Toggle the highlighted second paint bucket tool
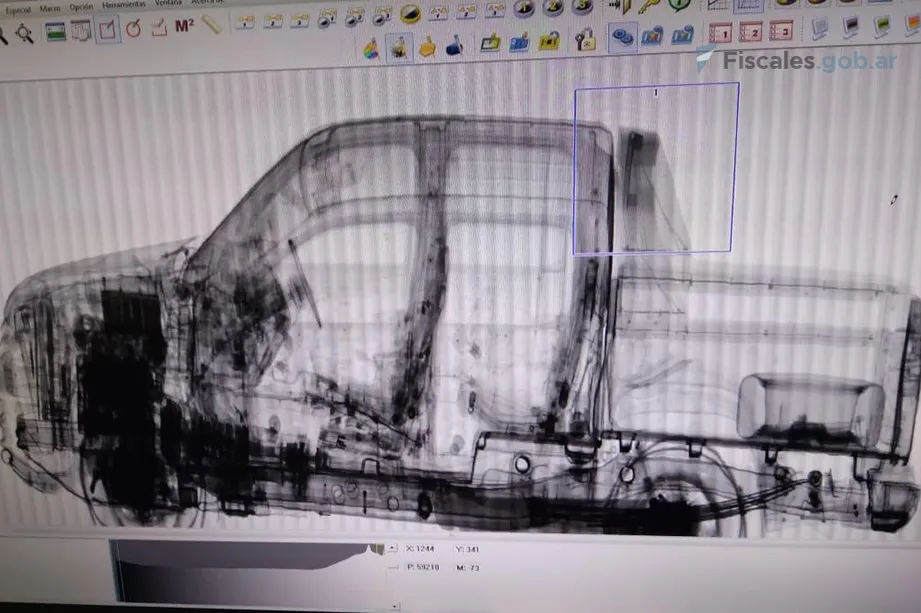Viewport: 921px width, 613px height. pyautogui.click(x=399, y=47)
